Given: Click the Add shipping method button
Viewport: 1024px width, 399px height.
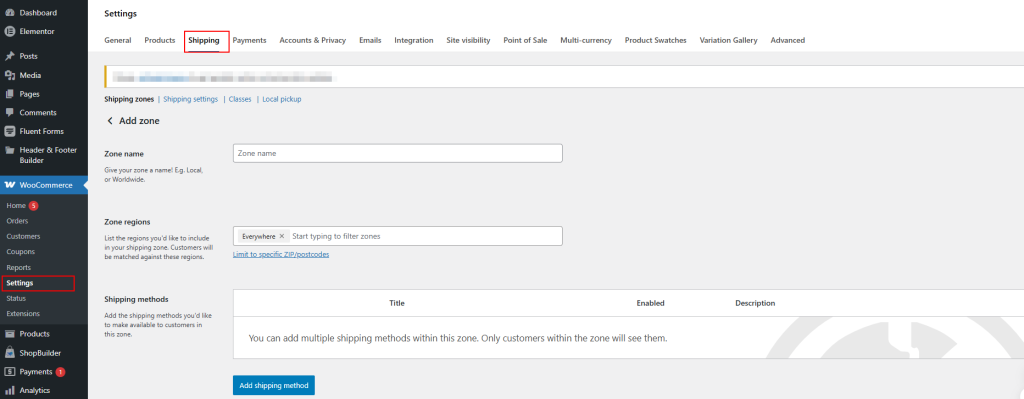Looking at the screenshot, I should click(274, 385).
